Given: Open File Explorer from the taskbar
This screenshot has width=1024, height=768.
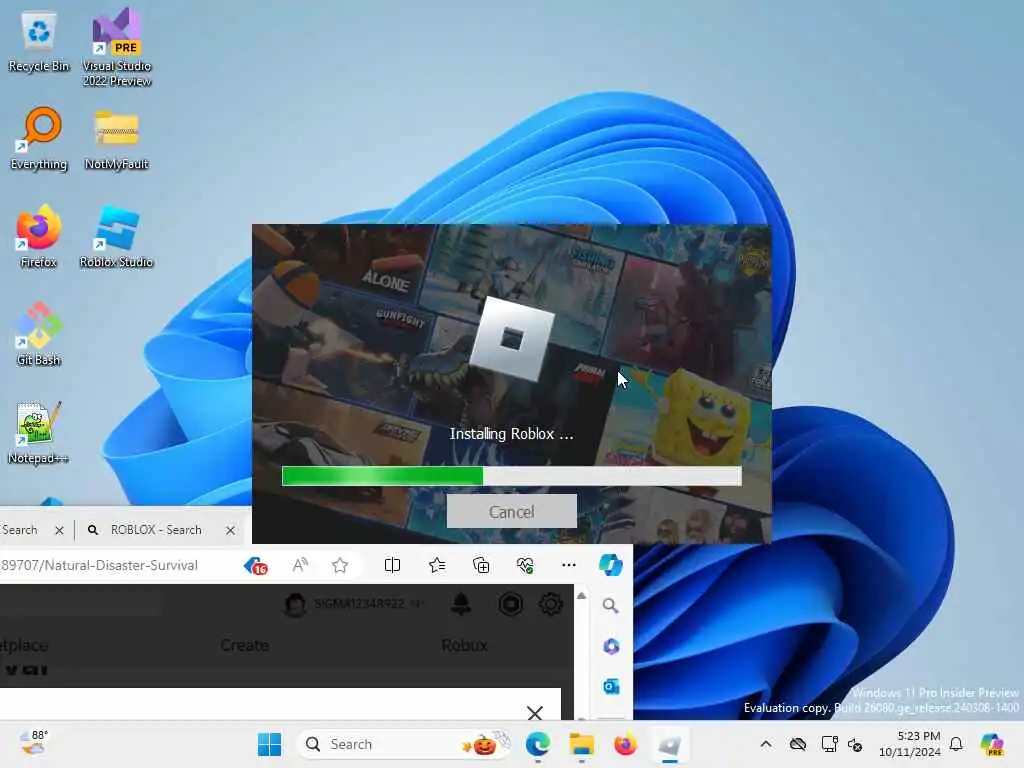Looking at the screenshot, I should pyautogui.click(x=581, y=744).
